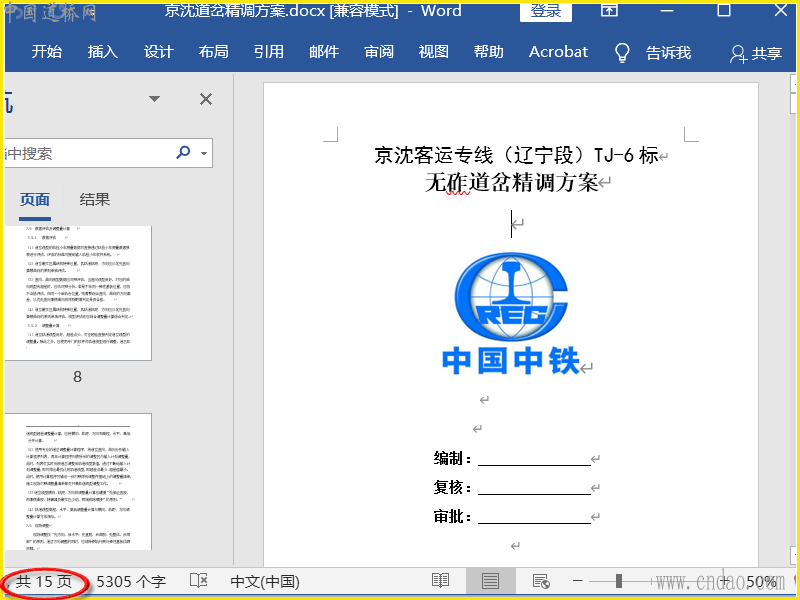Click the 共 15 页 page count
The height and width of the screenshot is (600, 800).
pos(43,582)
